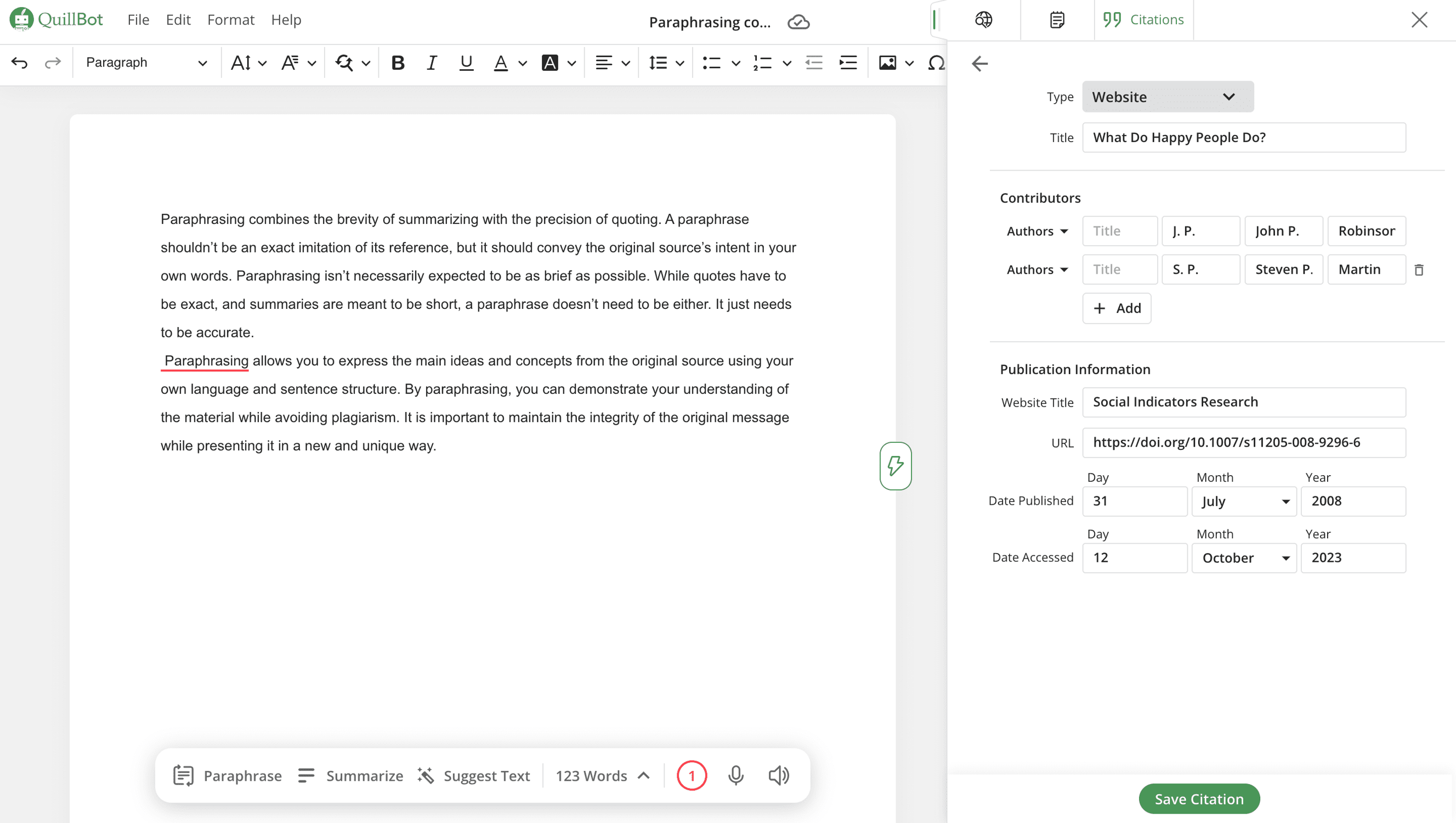Open the Paragraph style dropdown
The image size is (1456, 823).
(144, 62)
